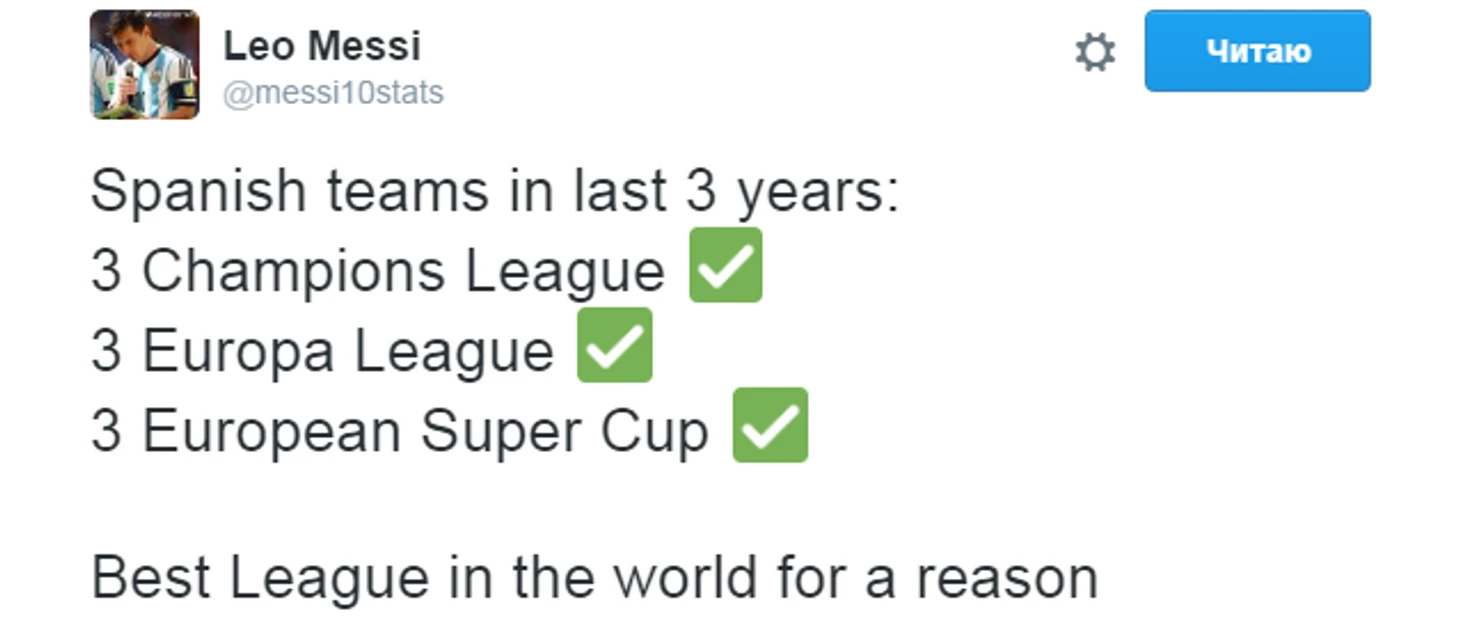Click the Champions League text
1460x620 pixels.
403,272
